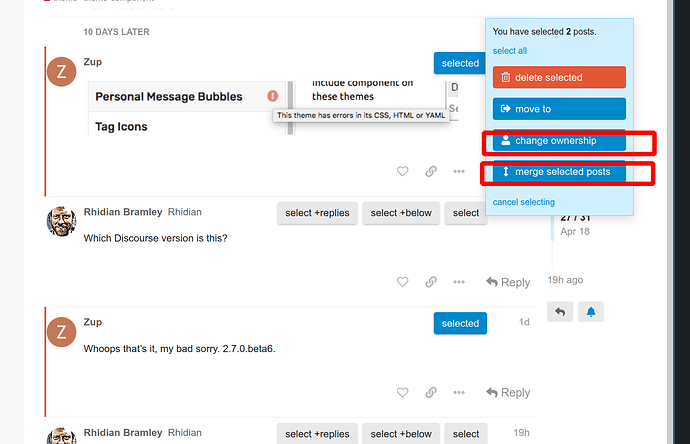Open Zup's avatar on the screenshot post
690x444 pixels.
click(62, 71)
